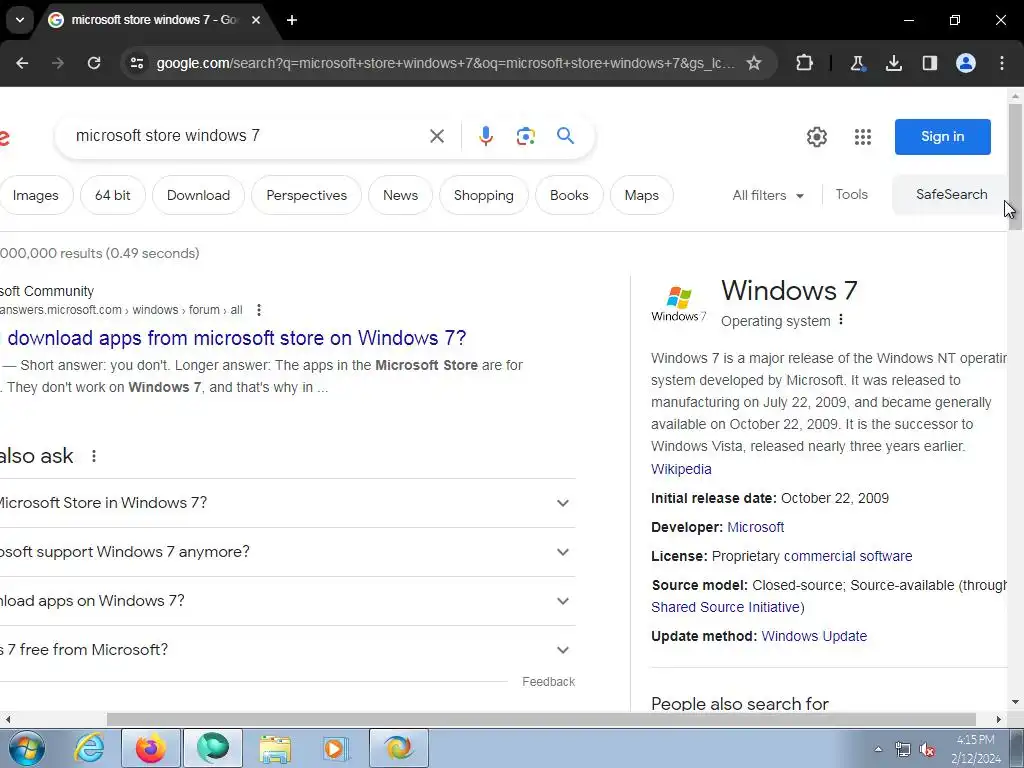Open the Downloads icon in toolbar
The height and width of the screenshot is (768, 1024).
point(894,63)
